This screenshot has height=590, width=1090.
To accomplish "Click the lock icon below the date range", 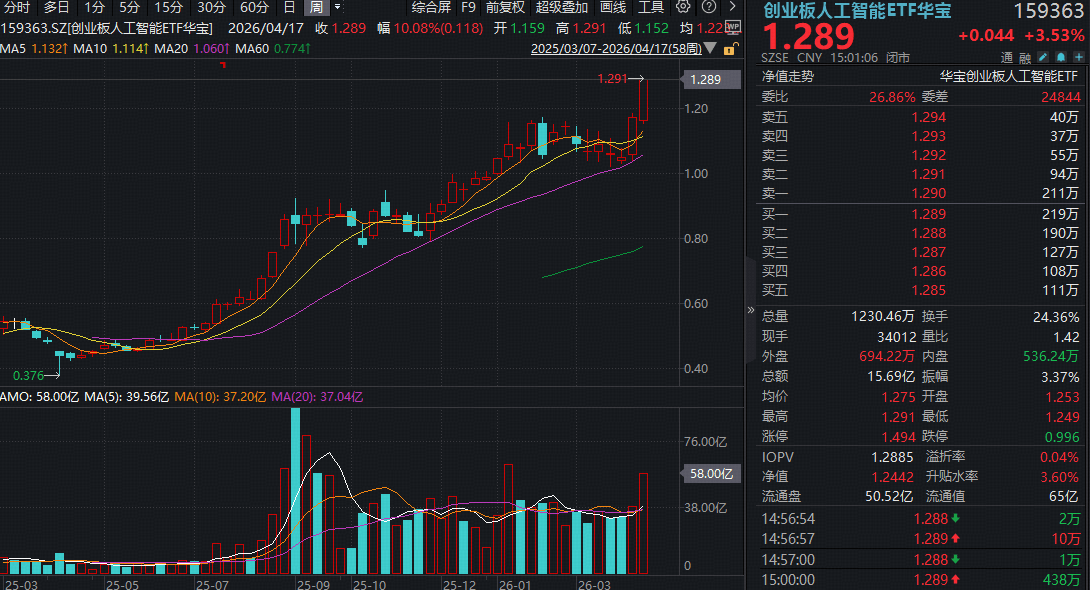I will coord(729,50).
